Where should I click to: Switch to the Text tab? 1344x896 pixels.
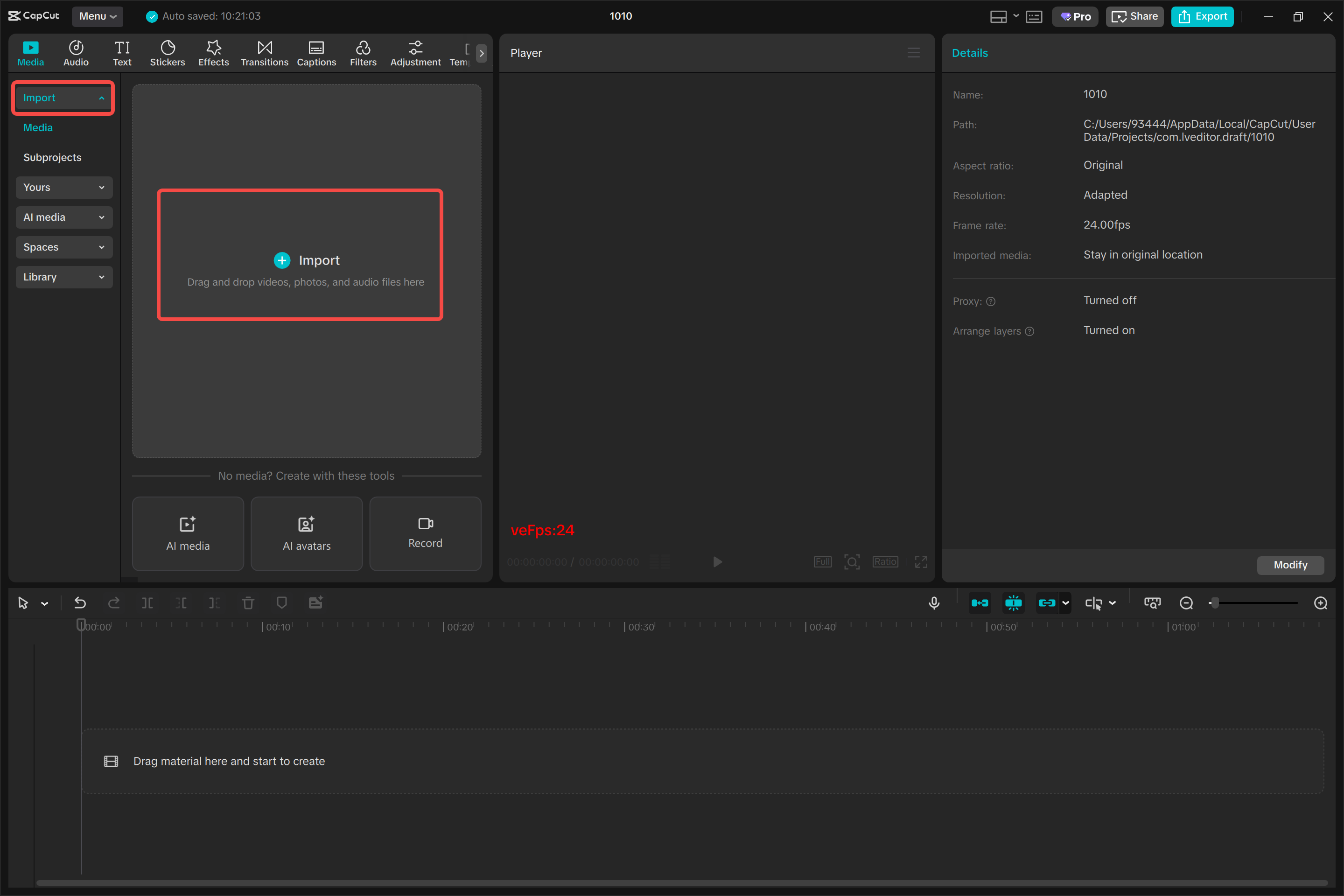[x=122, y=53]
